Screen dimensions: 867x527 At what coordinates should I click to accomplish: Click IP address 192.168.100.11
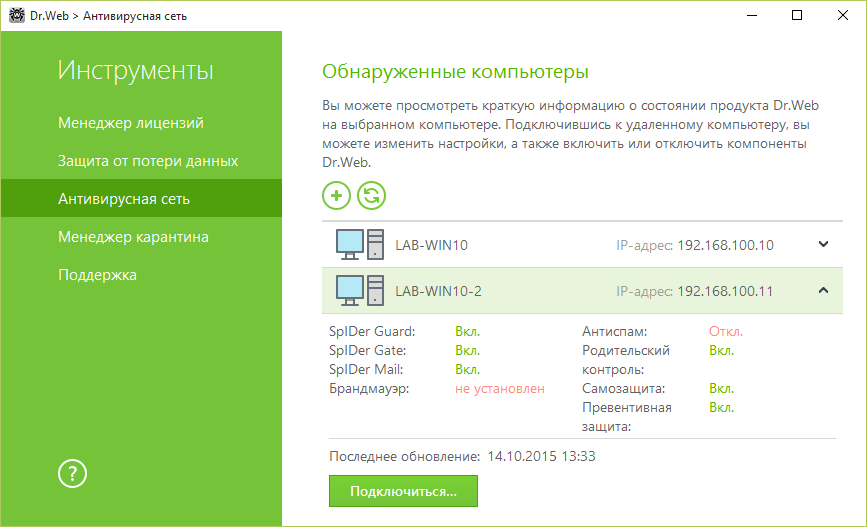coord(725,291)
